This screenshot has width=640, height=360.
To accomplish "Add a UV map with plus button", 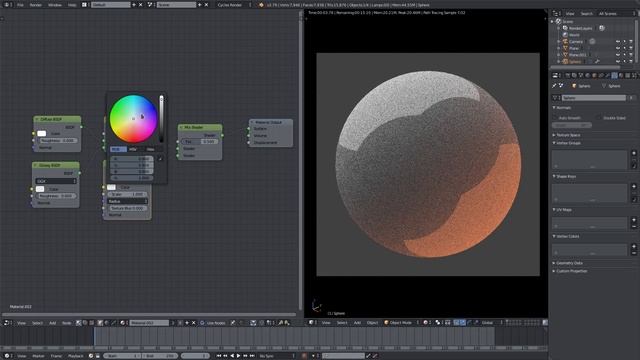I will click(634, 220).
